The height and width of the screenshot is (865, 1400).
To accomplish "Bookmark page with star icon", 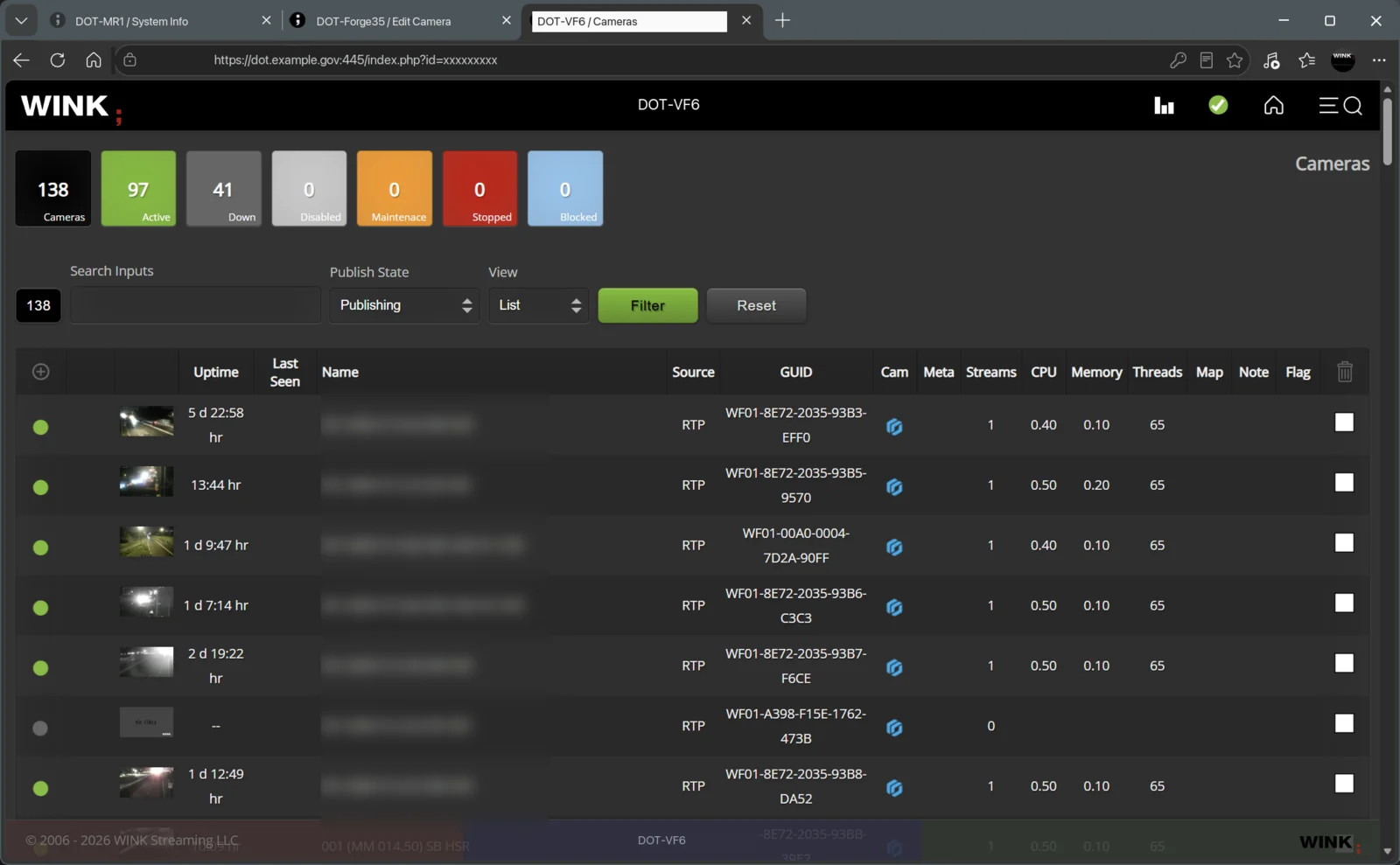I will pyautogui.click(x=1235, y=60).
